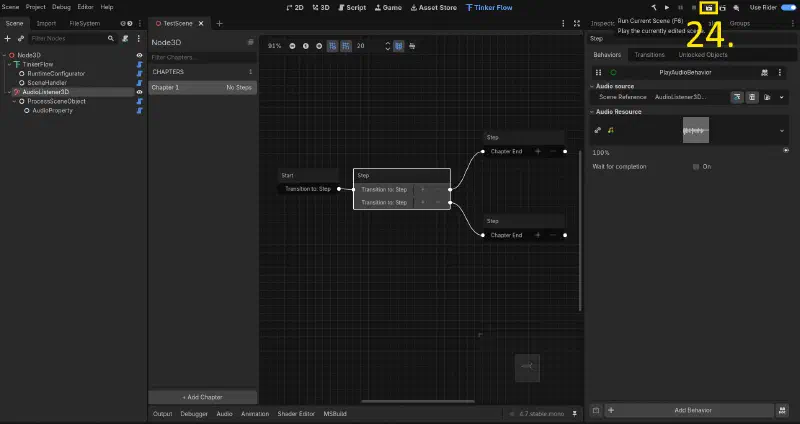The width and height of the screenshot is (800, 424).
Task: Open script attached to AudioProperty
Action: tap(139, 110)
